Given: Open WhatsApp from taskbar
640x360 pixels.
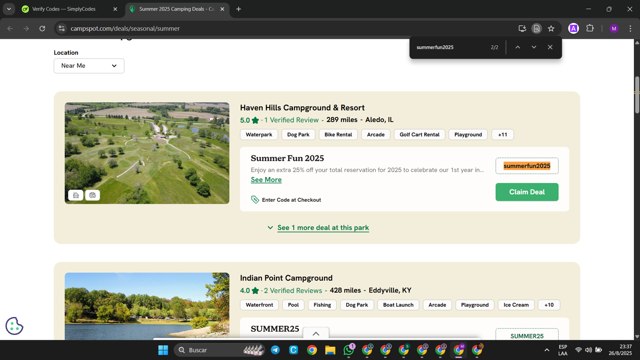Looking at the screenshot, I should (349, 350).
